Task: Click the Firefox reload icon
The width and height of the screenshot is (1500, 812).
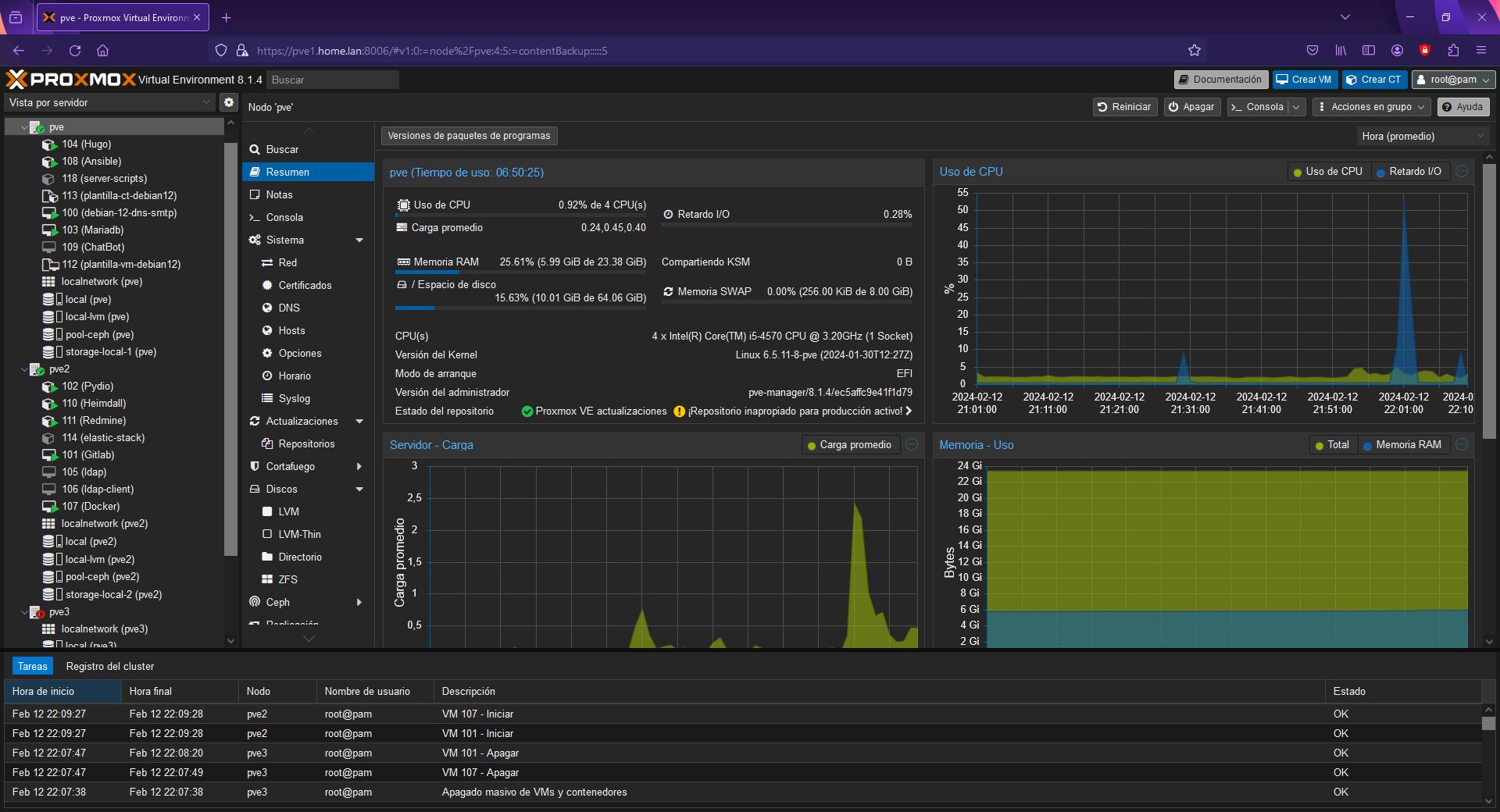Action: (x=75, y=51)
